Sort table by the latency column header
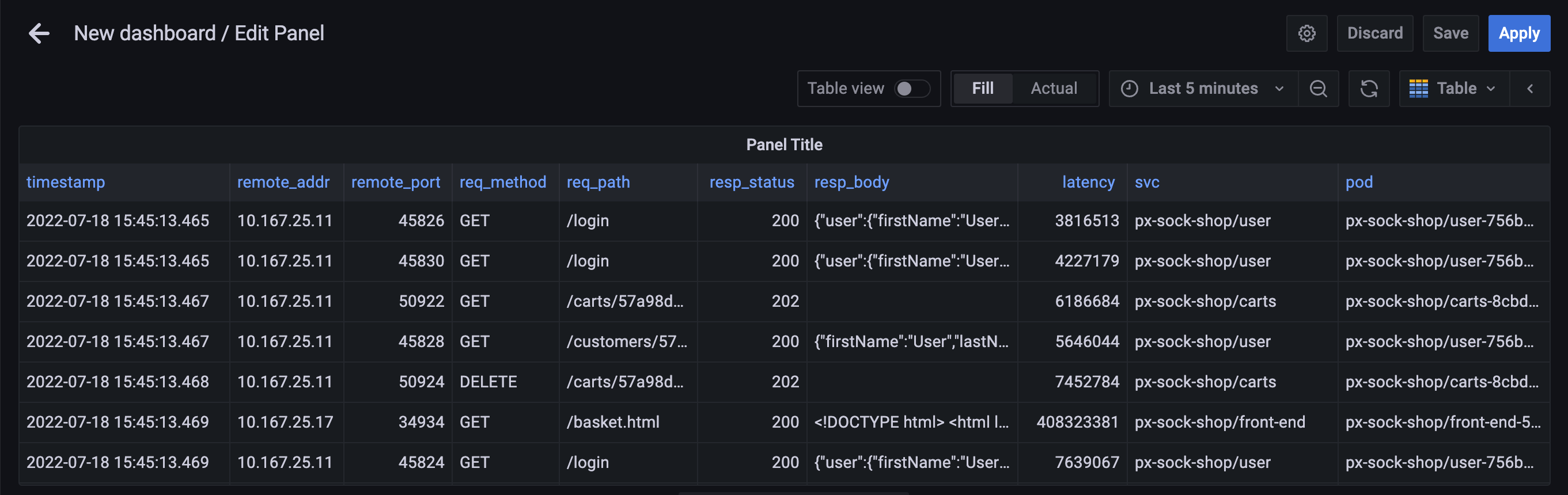This screenshot has height=495, width=1568. click(x=1088, y=182)
